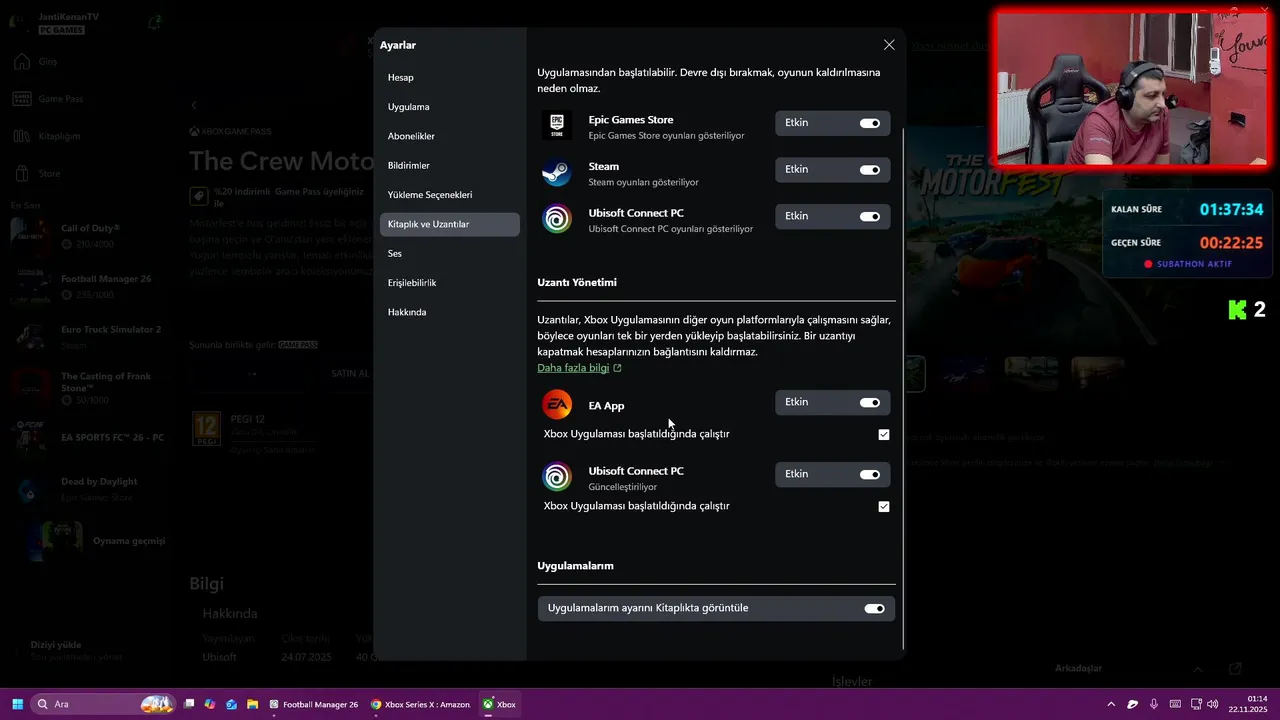Click the planet-shaped tray icon
Image resolution: width=1280 pixels, height=720 pixels.
[x=1132, y=704]
